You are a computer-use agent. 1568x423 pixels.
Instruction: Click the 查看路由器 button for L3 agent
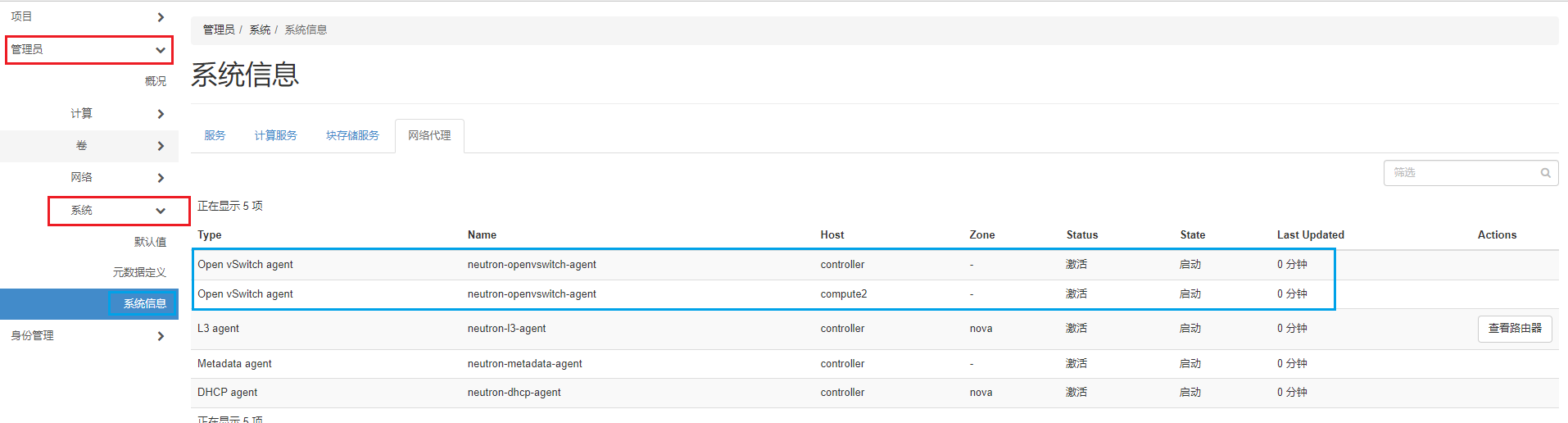point(1514,328)
